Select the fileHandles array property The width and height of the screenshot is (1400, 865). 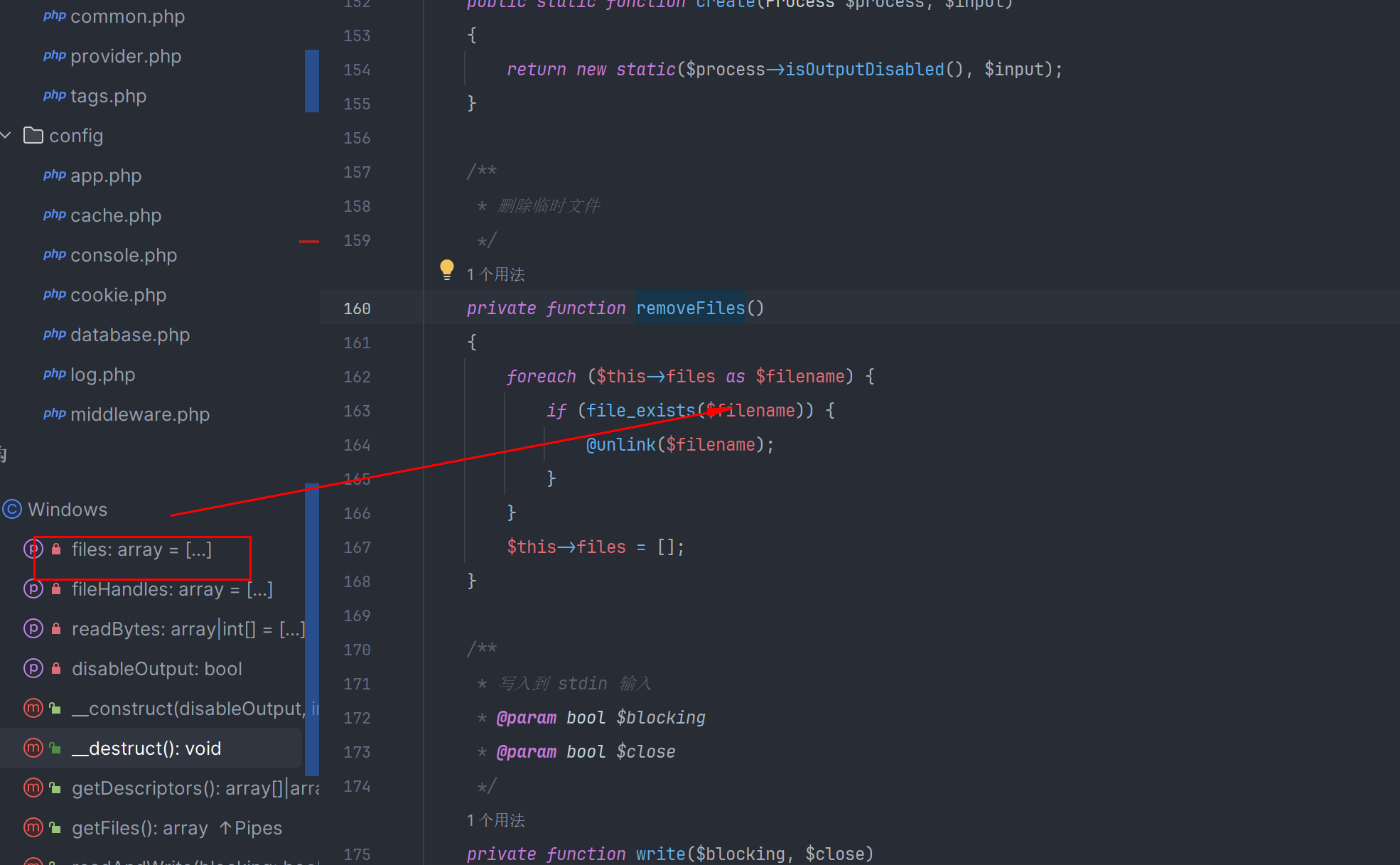tap(172, 589)
